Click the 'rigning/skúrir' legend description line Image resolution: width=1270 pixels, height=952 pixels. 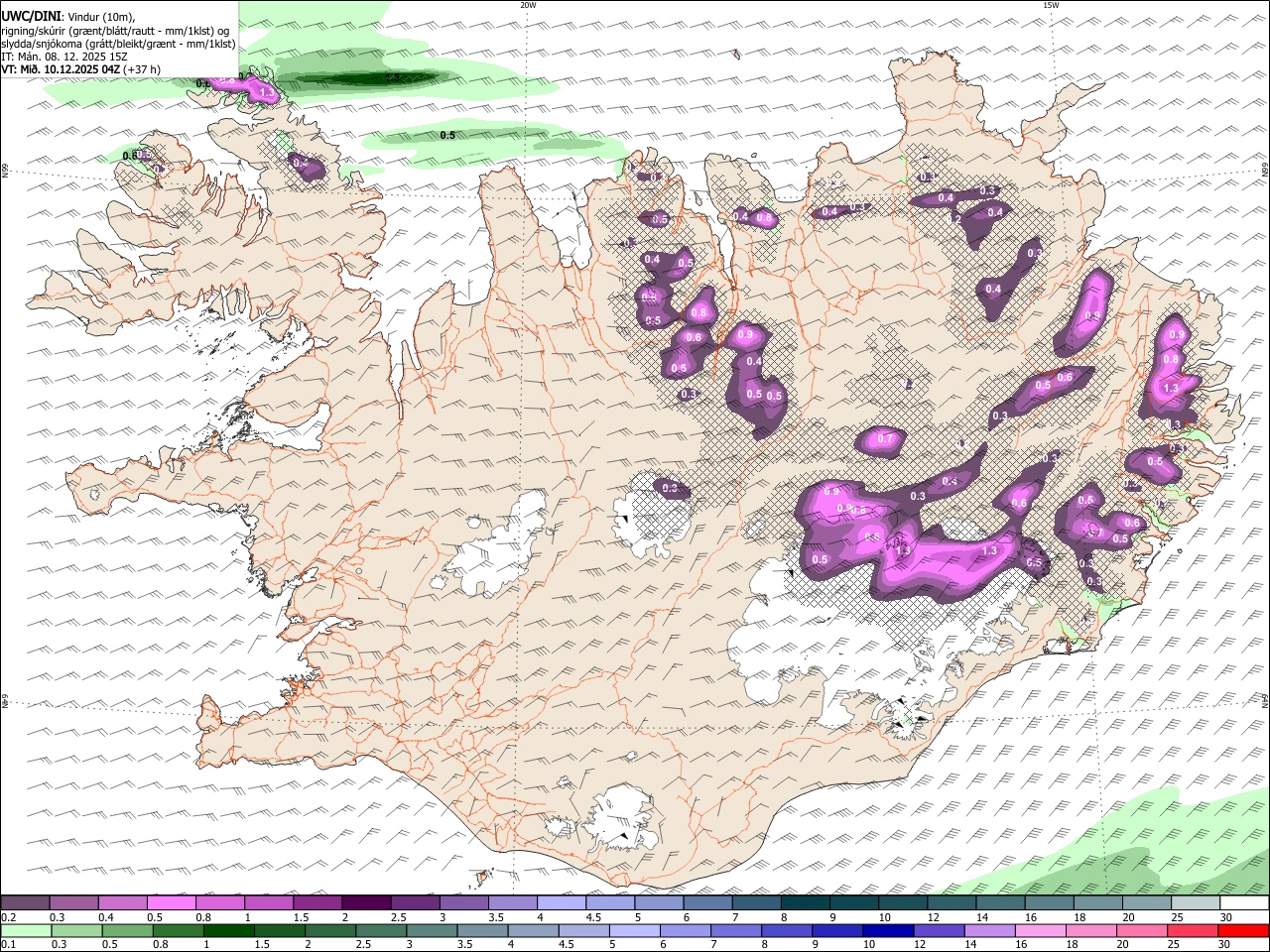click(x=115, y=31)
